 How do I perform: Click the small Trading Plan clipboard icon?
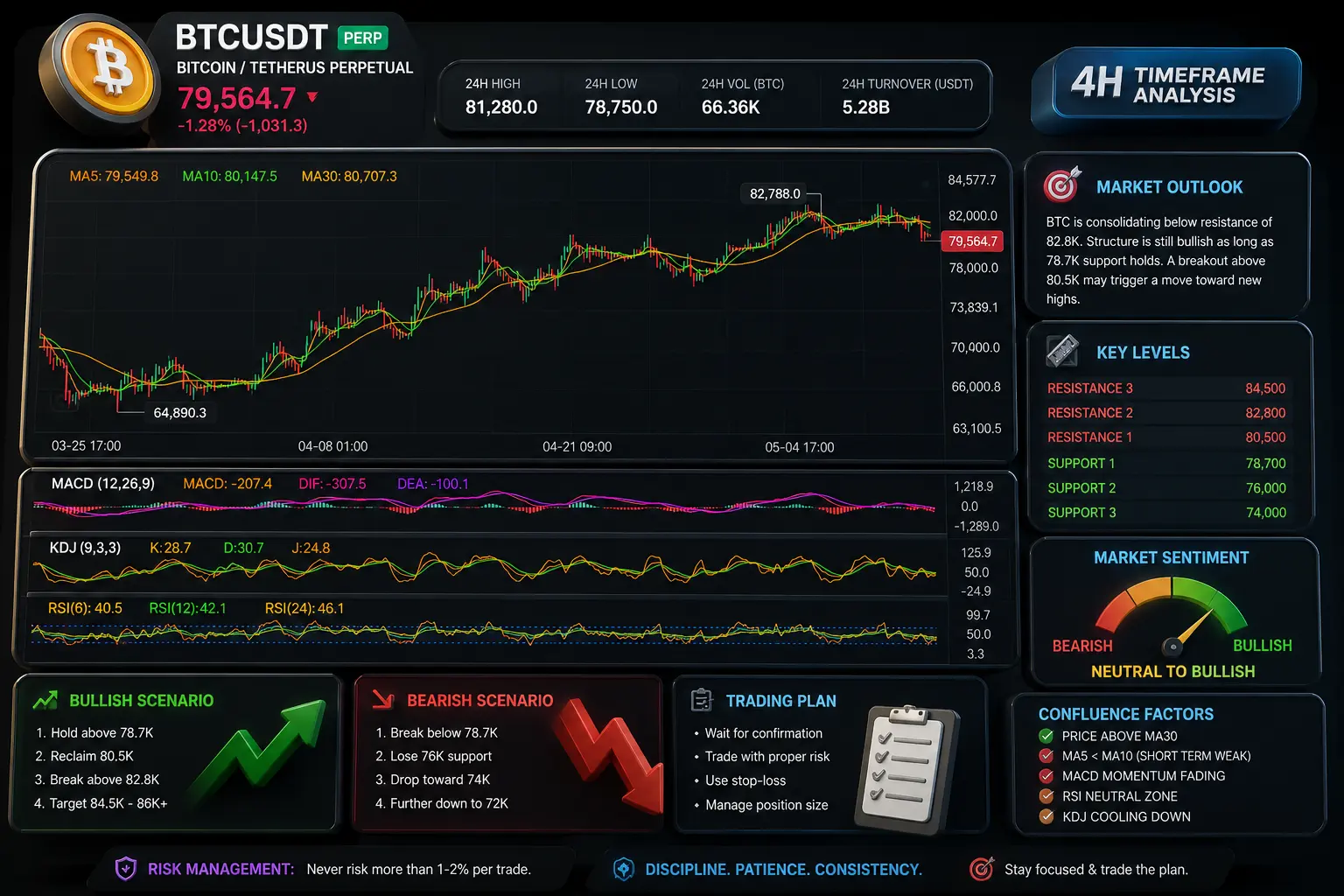(702, 700)
